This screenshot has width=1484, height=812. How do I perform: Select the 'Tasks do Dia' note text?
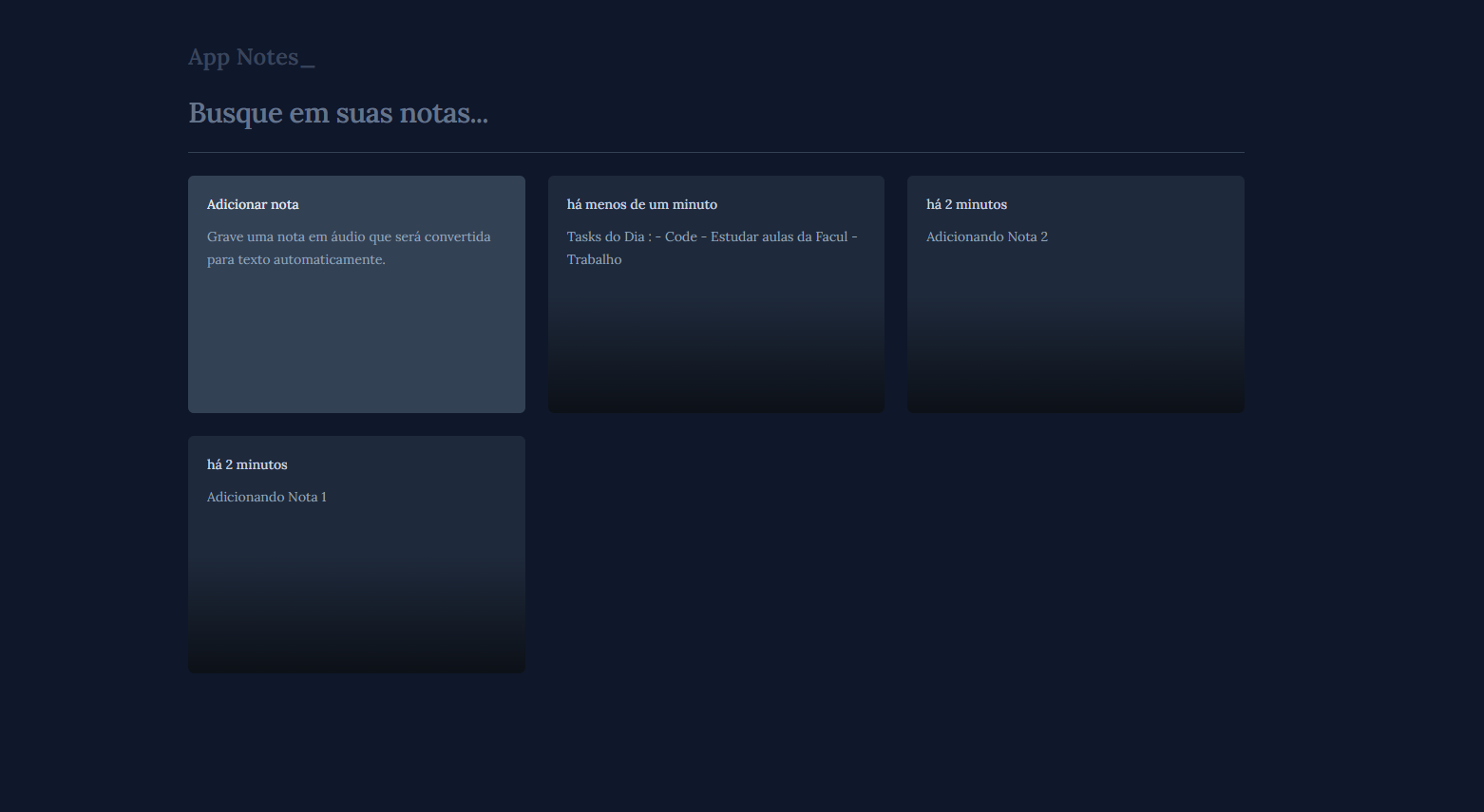(711, 237)
